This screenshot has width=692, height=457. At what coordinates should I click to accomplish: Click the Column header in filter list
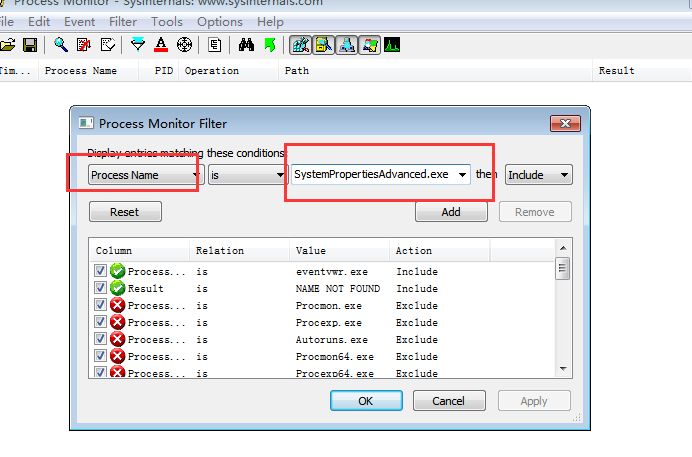point(139,251)
